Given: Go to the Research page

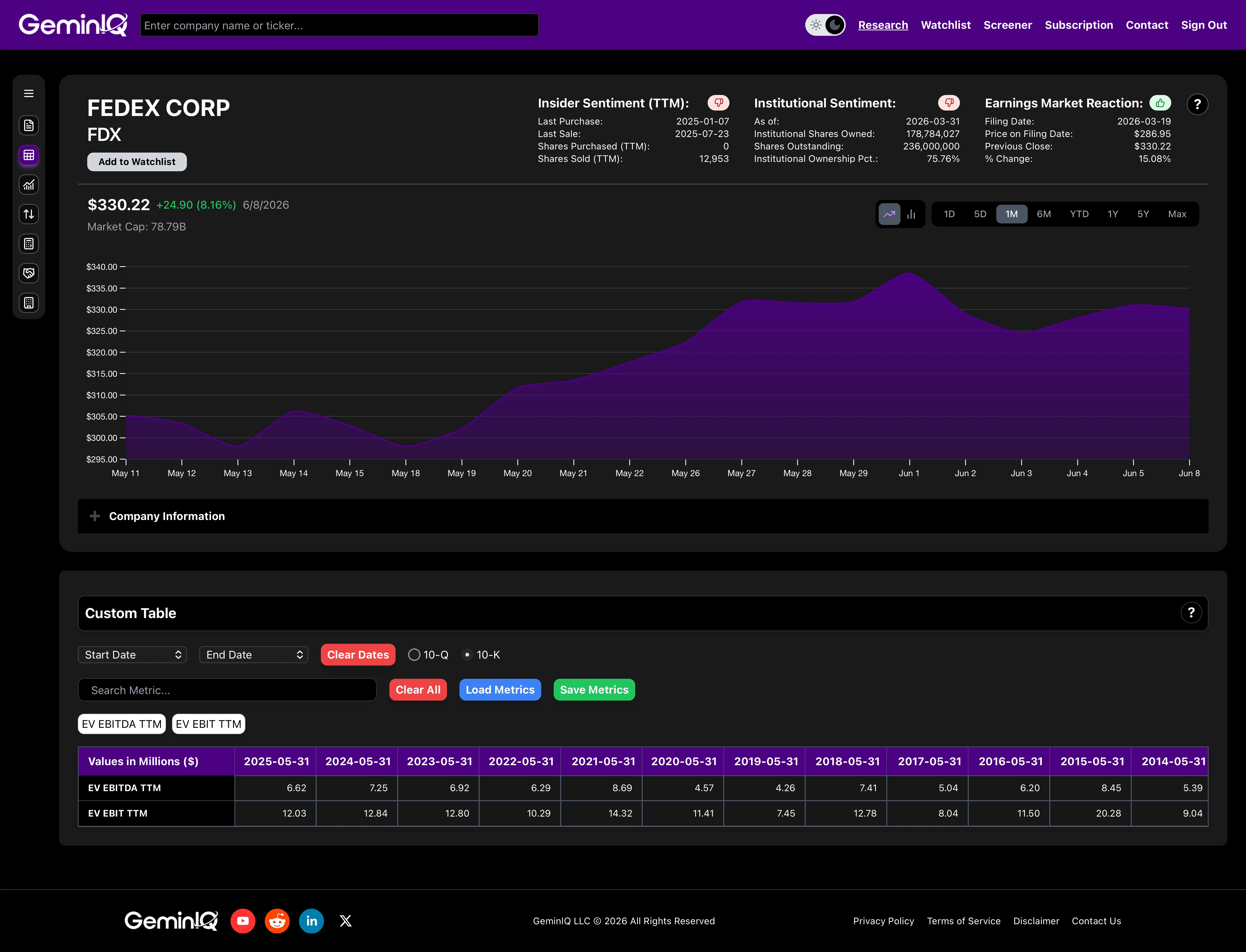Looking at the screenshot, I should click(883, 25).
